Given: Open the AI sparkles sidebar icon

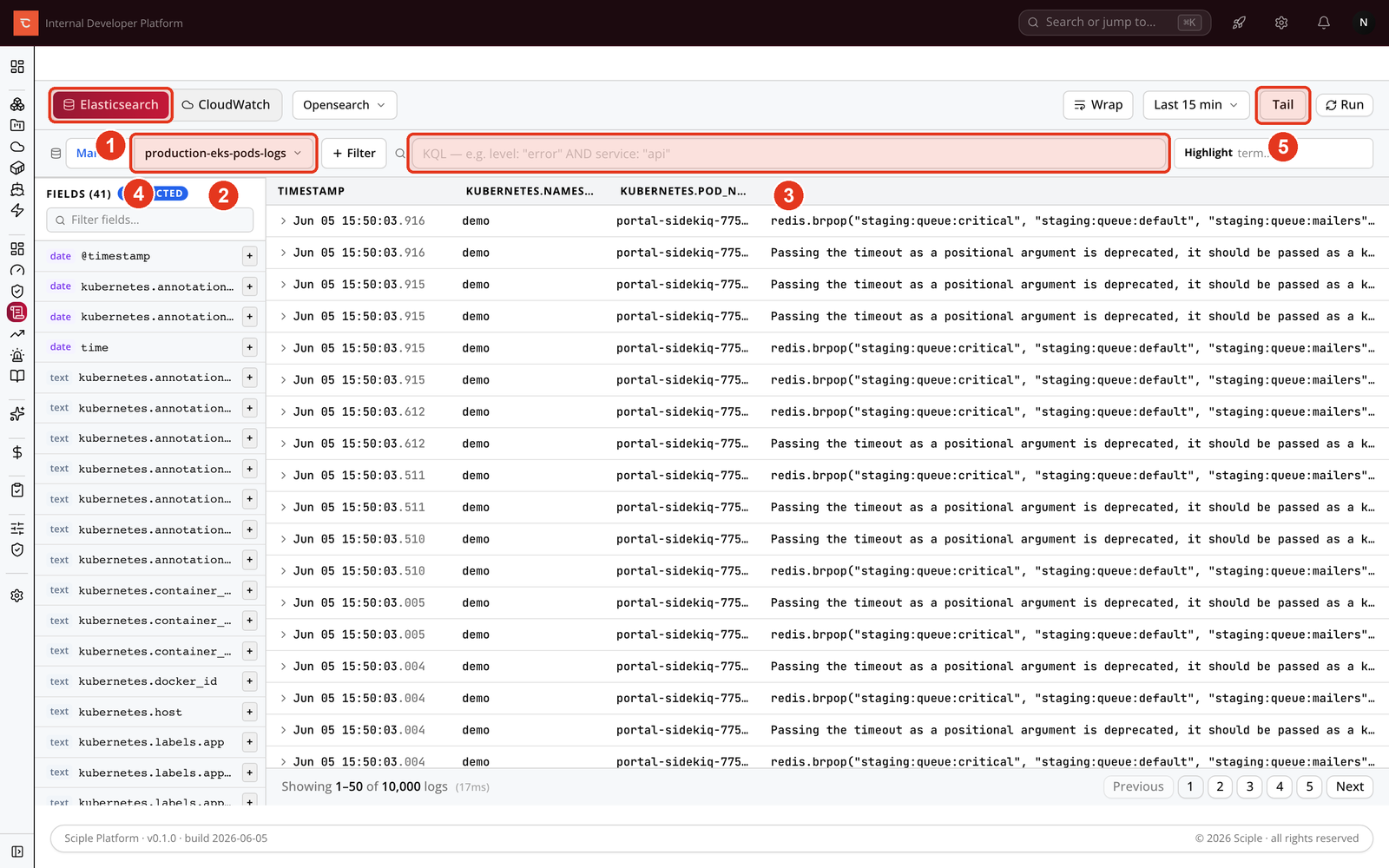Looking at the screenshot, I should (16, 414).
